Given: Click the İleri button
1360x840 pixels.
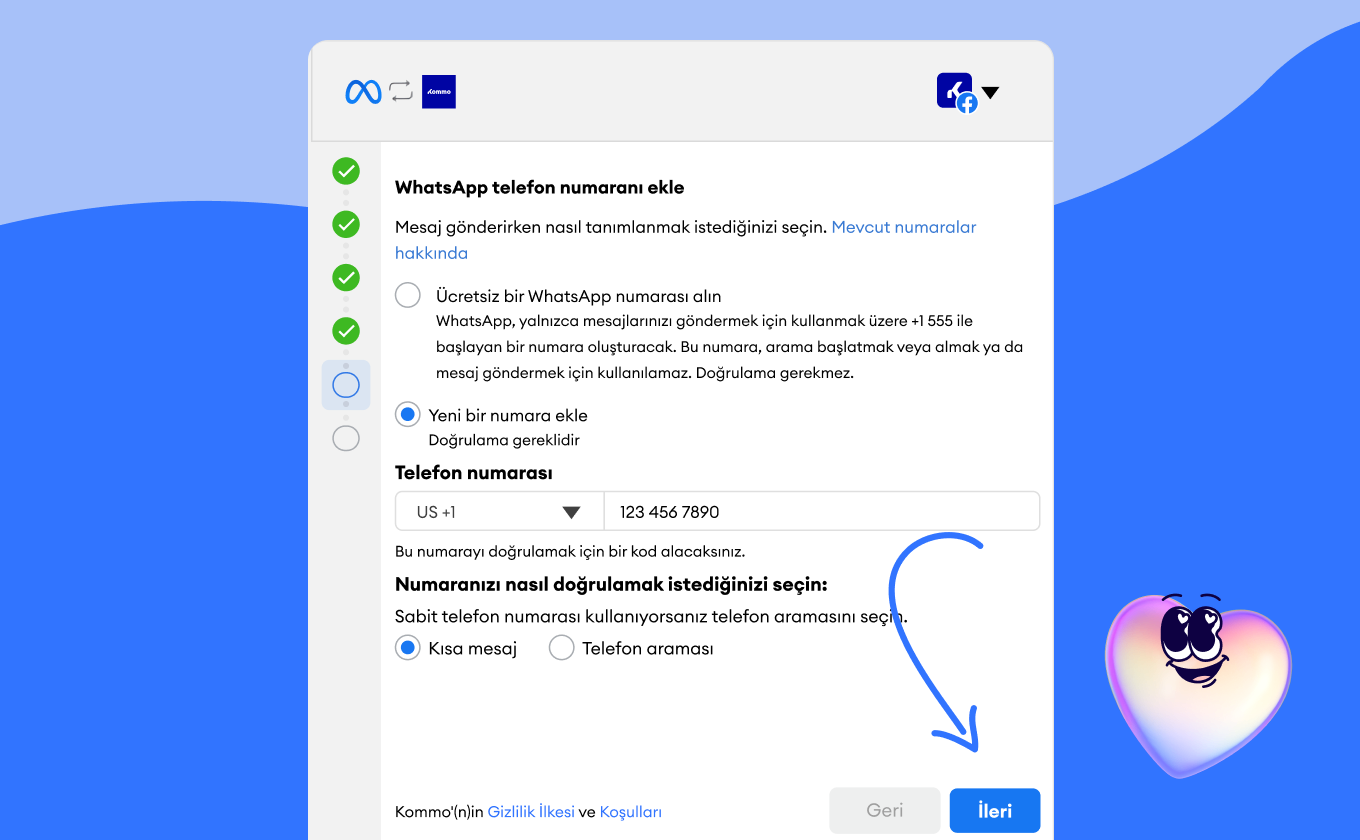Looking at the screenshot, I should point(995,811).
